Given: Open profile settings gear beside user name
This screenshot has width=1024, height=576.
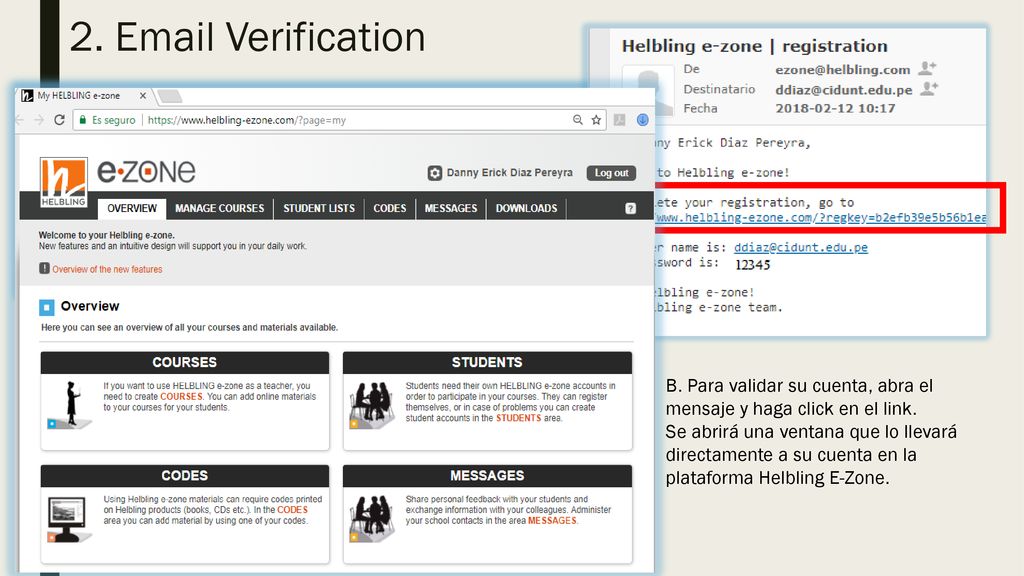Looking at the screenshot, I should point(435,173).
